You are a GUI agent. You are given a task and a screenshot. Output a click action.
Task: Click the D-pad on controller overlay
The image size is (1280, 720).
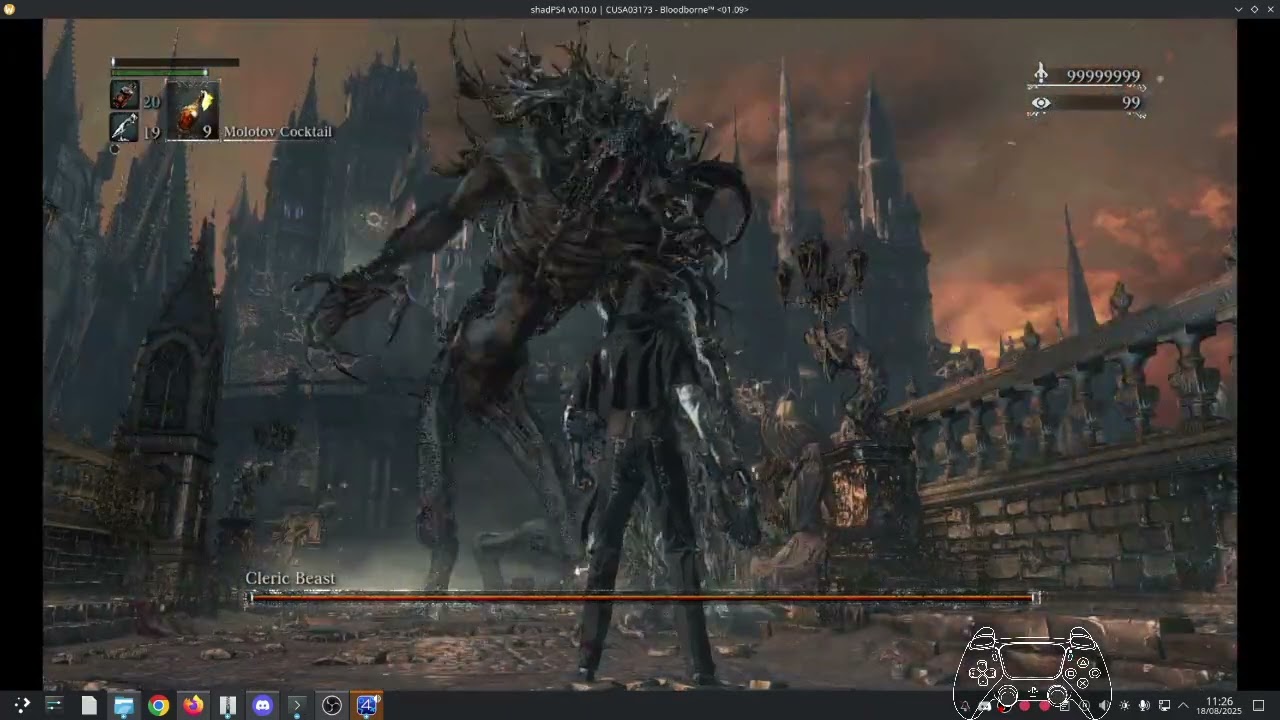[982, 673]
